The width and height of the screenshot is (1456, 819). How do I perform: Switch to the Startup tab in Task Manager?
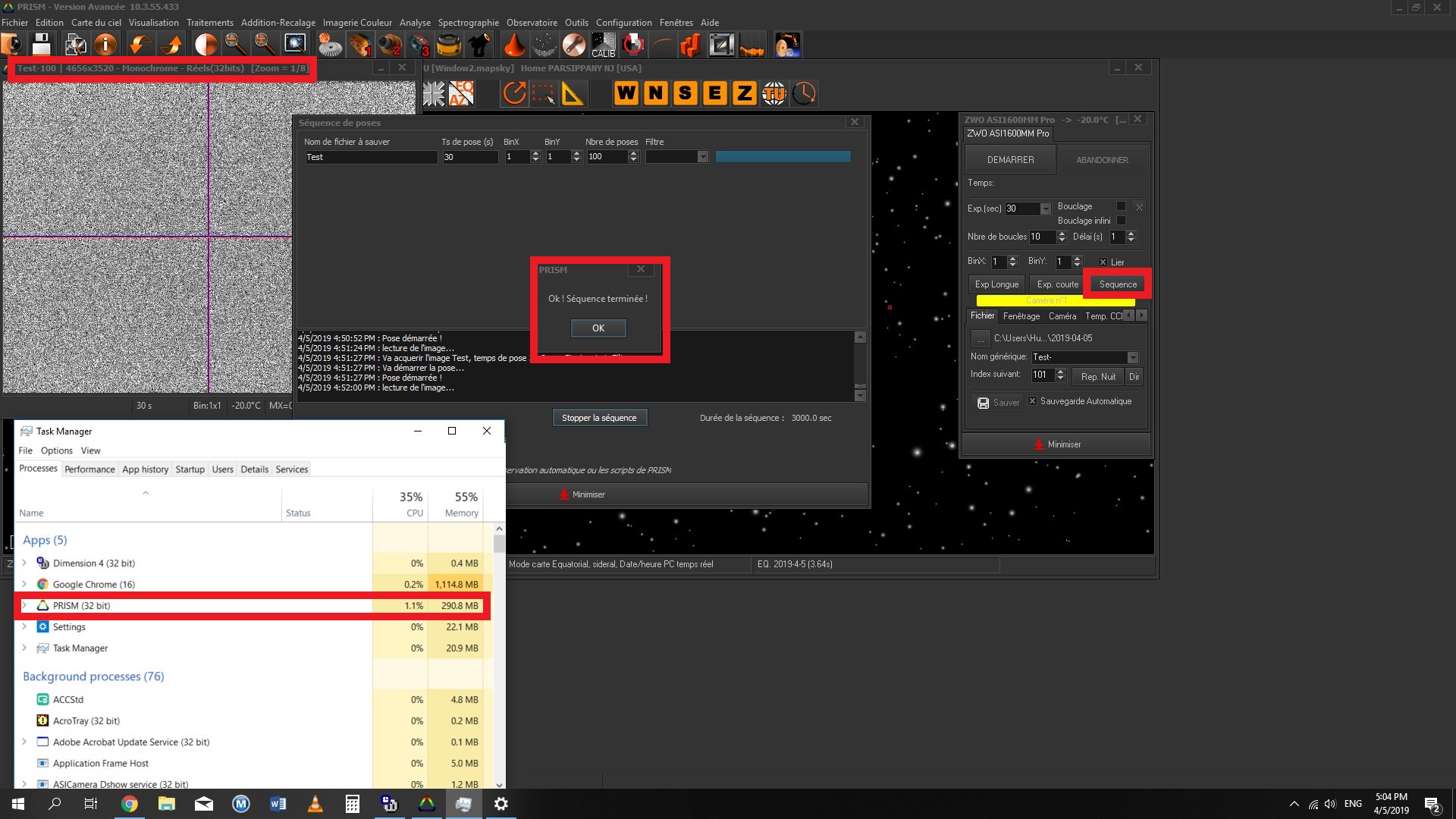coord(190,469)
